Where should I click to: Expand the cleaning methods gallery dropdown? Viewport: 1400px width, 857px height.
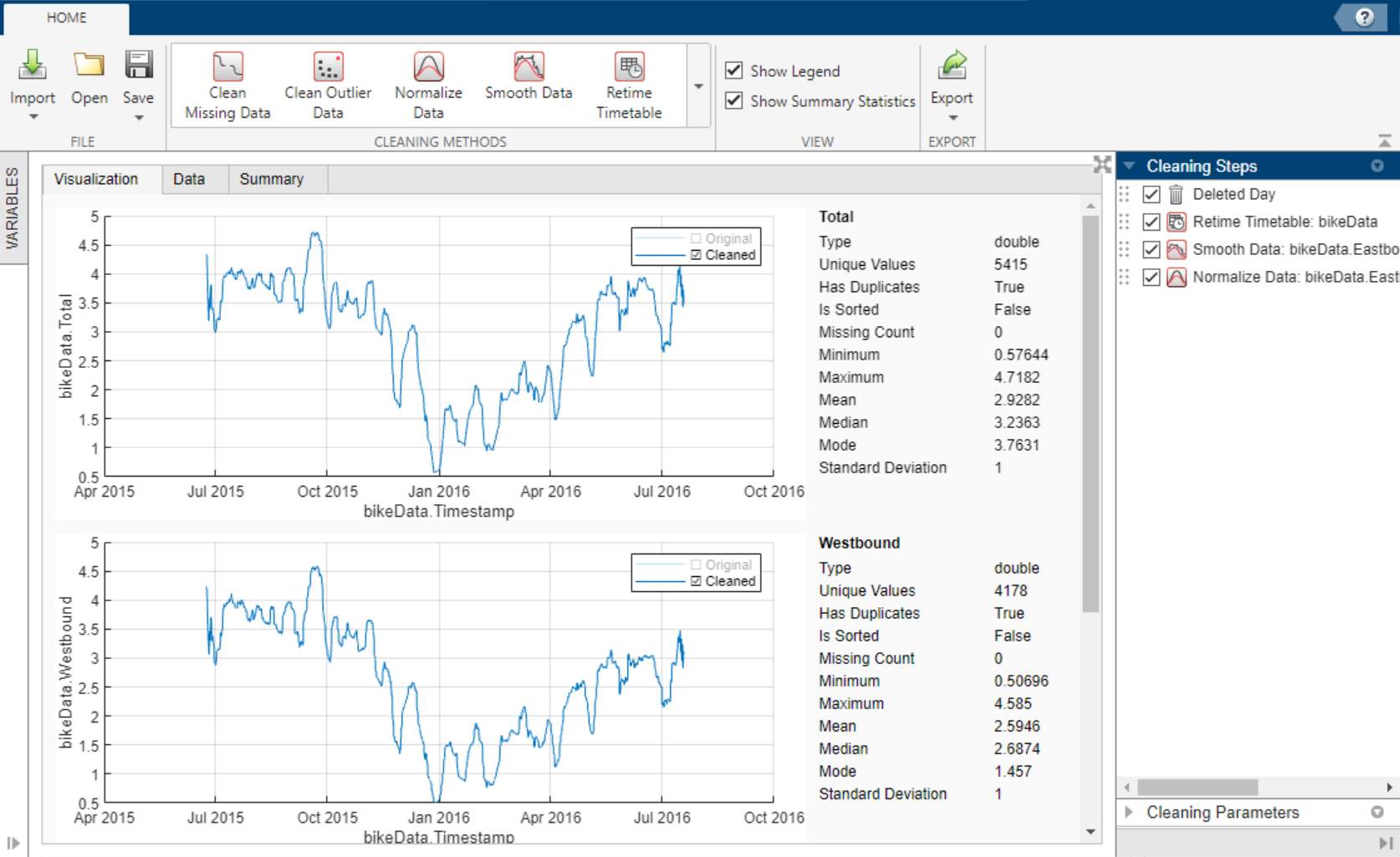(698, 86)
